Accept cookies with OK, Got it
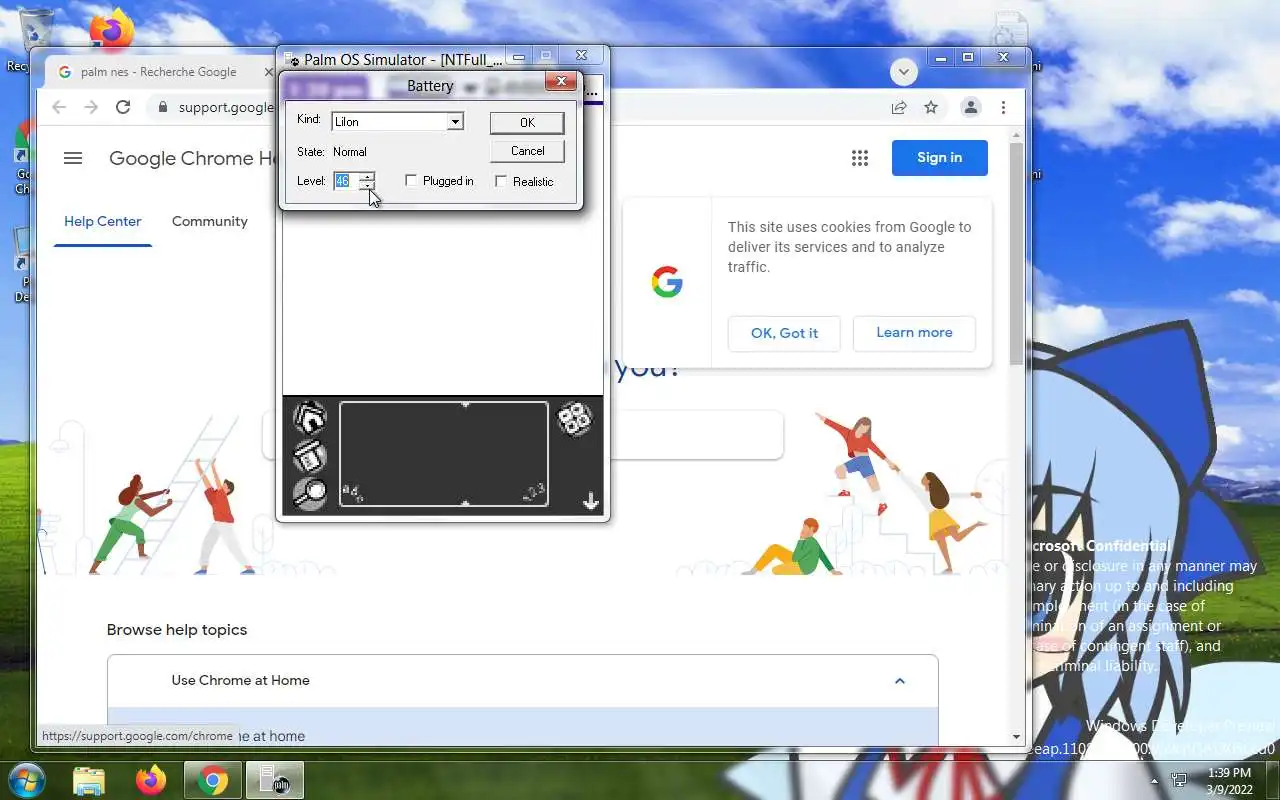The height and width of the screenshot is (800, 1280). pos(784,333)
